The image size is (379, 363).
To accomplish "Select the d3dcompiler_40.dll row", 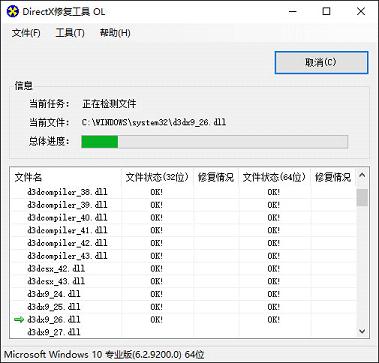I will click(x=183, y=218).
